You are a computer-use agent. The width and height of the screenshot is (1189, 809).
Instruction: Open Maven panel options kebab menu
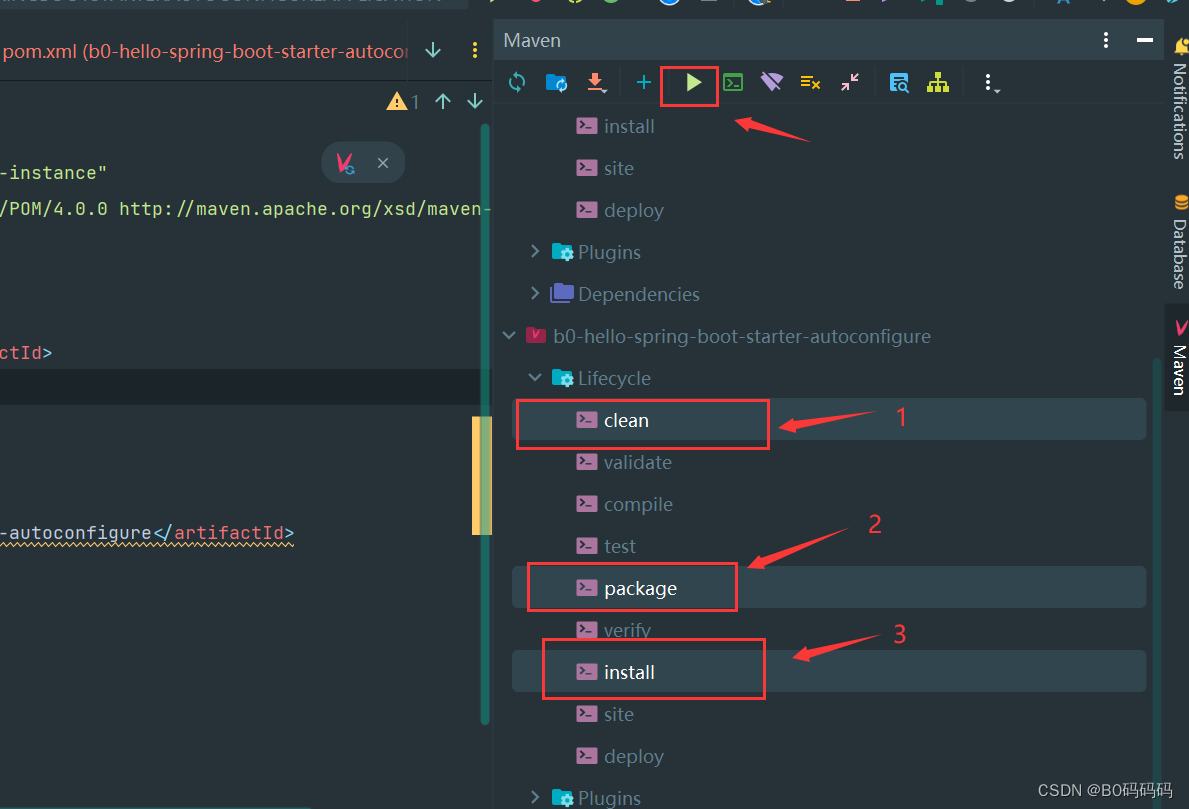1106,40
